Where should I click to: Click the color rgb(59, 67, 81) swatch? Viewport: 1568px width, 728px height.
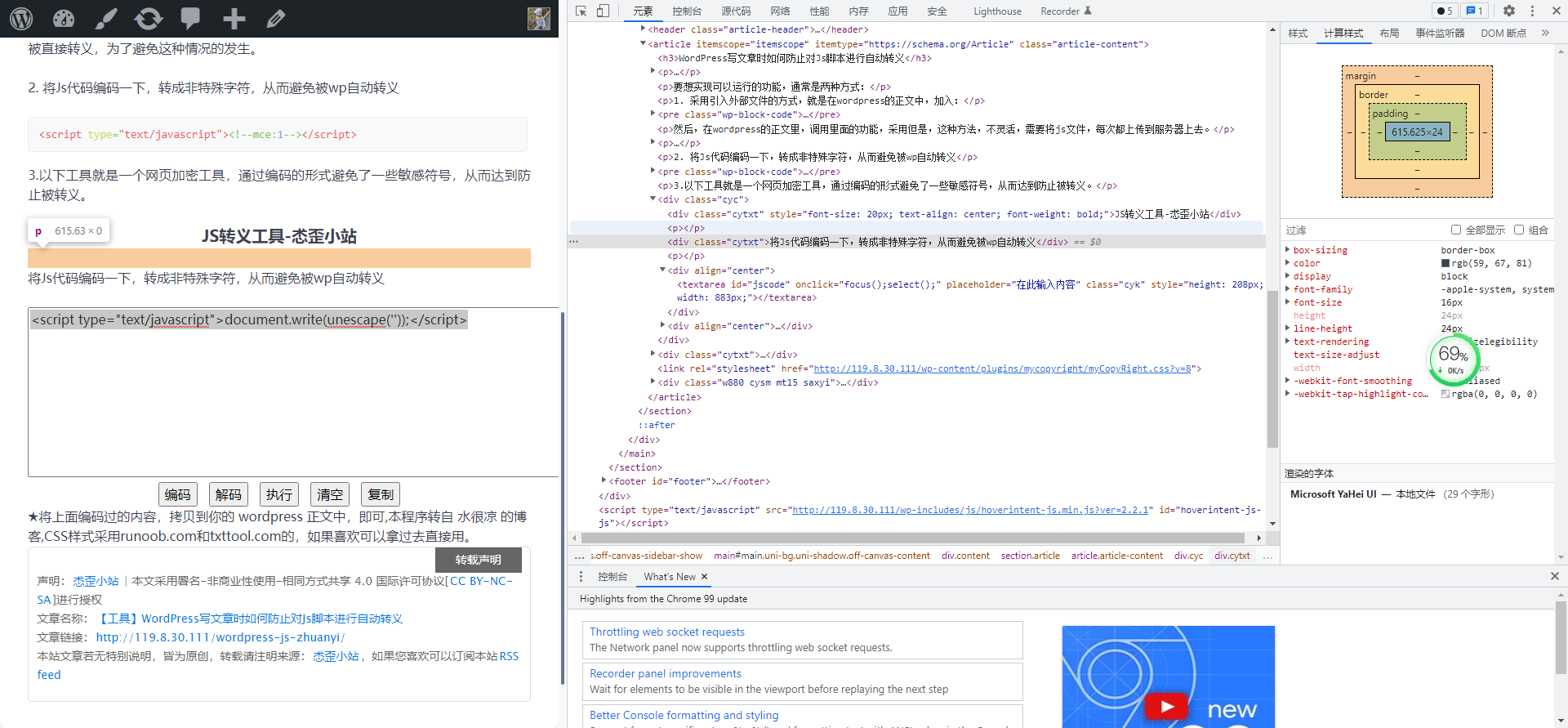coord(1445,263)
